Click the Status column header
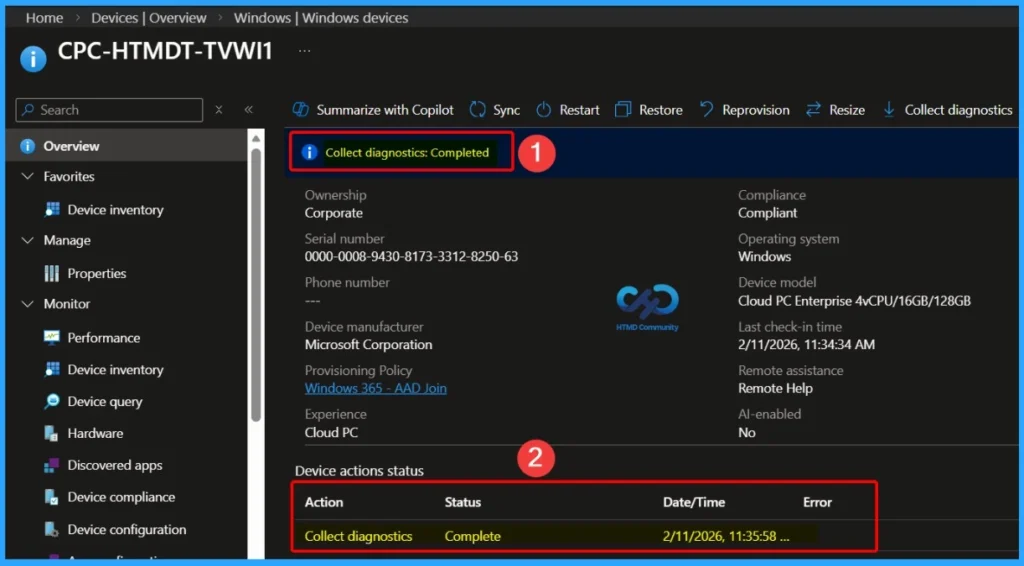1024x566 pixels. (463, 502)
